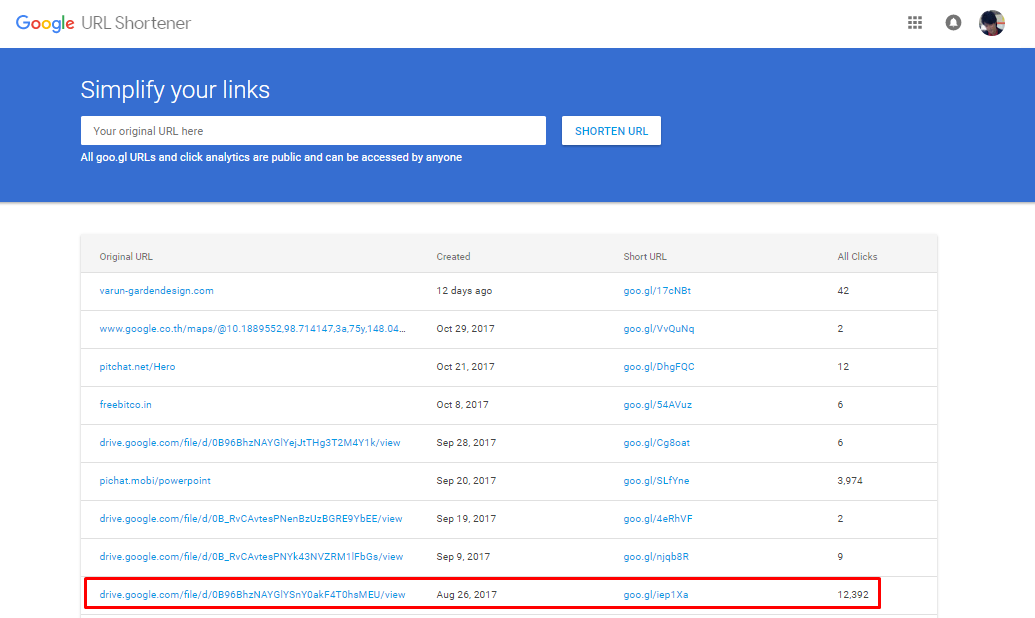Screen dimensions: 1035x618
Task: Select the '12 days ago' created cell
Action: coord(464,291)
